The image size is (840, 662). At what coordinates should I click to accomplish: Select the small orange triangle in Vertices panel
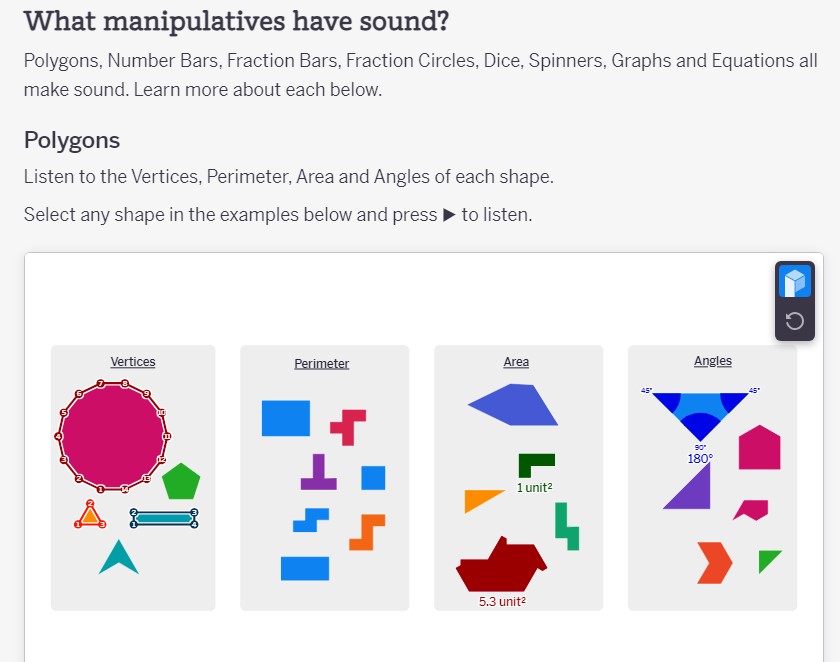point(88,516)
